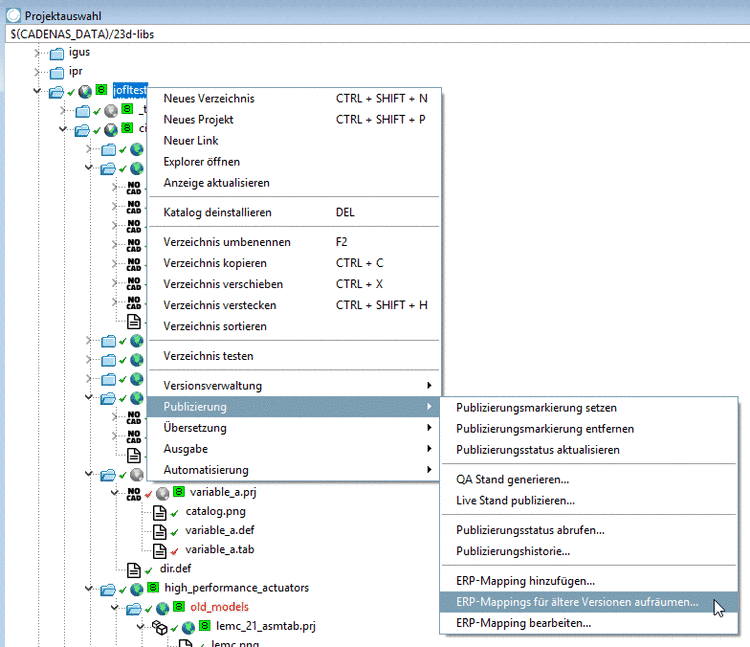750x647 pixels.
Task: Open the Versionsverwaltung submenu
Action: [294, 385]
